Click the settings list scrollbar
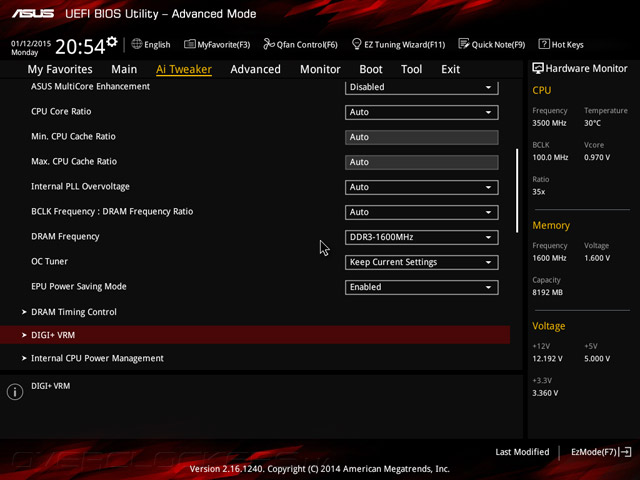The image size is (640, 480). point(517,191)
